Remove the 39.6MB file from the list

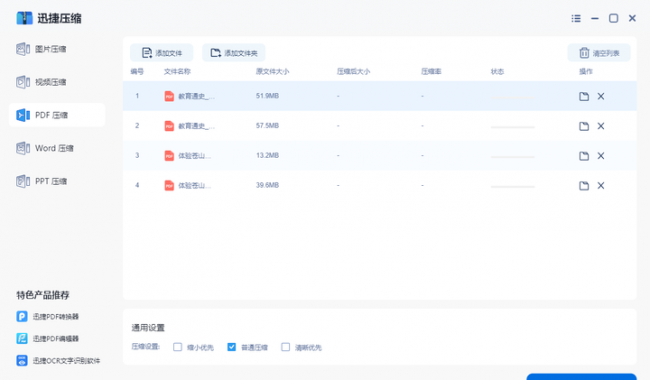click(x=601, y=186)
